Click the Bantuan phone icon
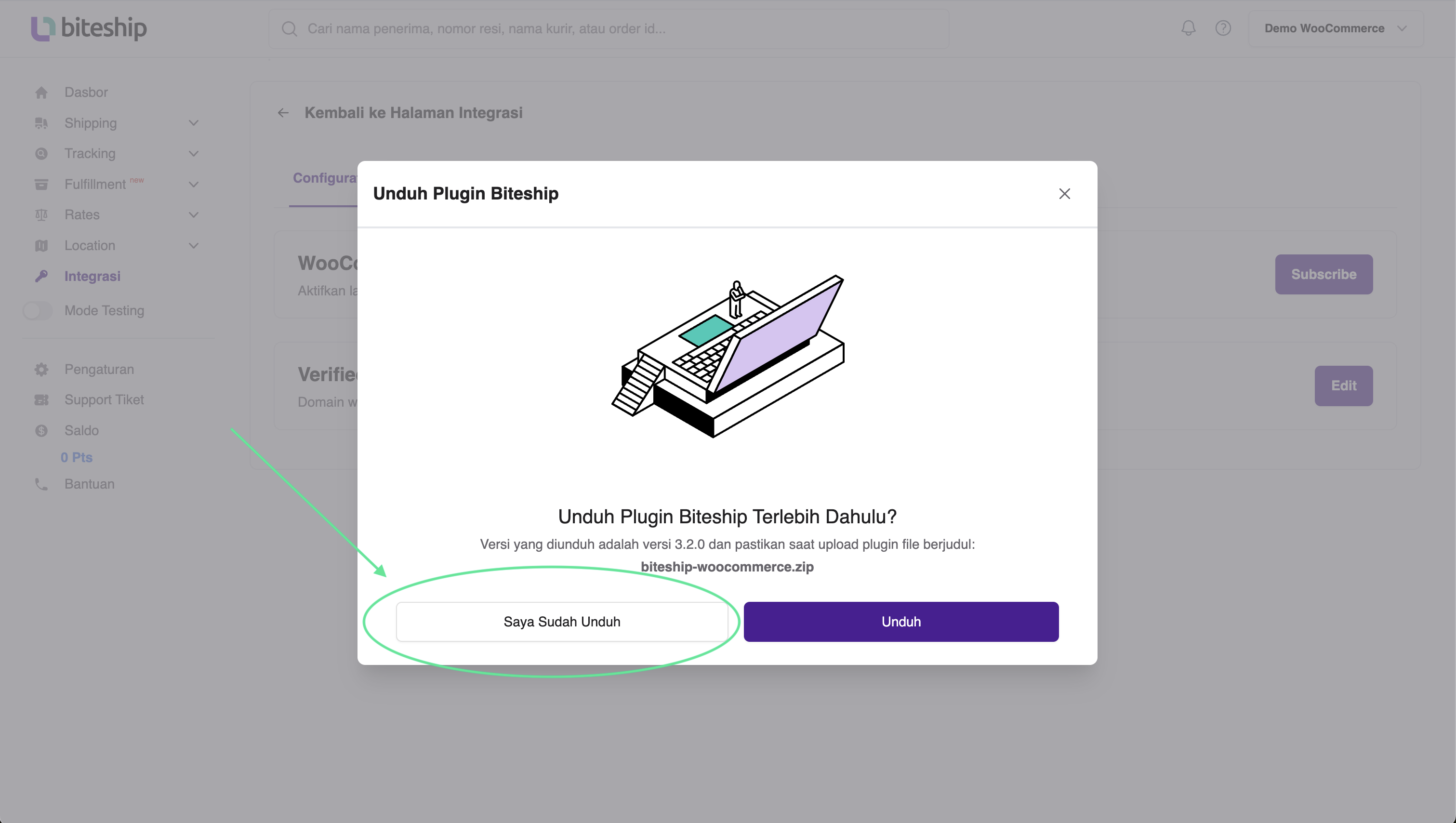 click(x=41, y=484)
